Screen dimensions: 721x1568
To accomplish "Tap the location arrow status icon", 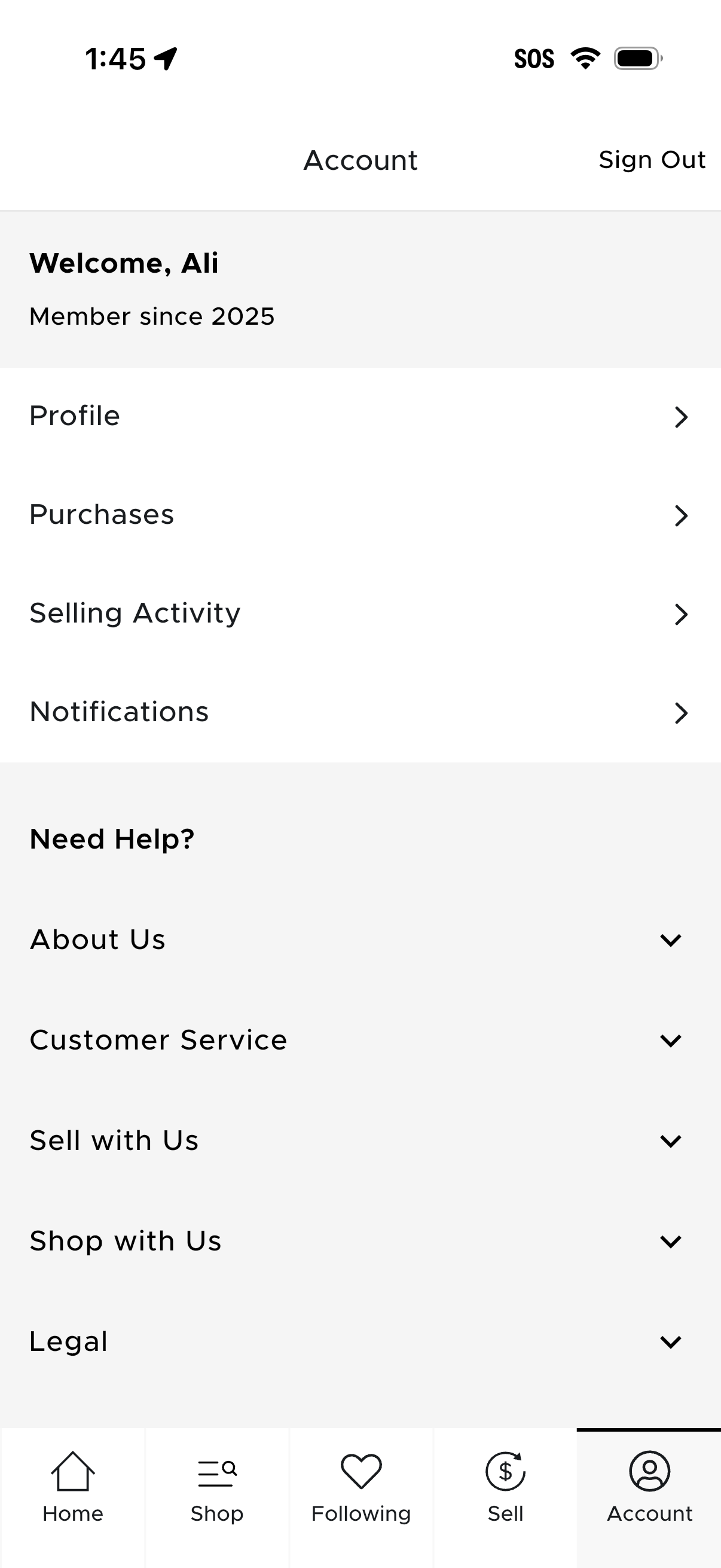I will pyautogui.click(x=166, y=59).
